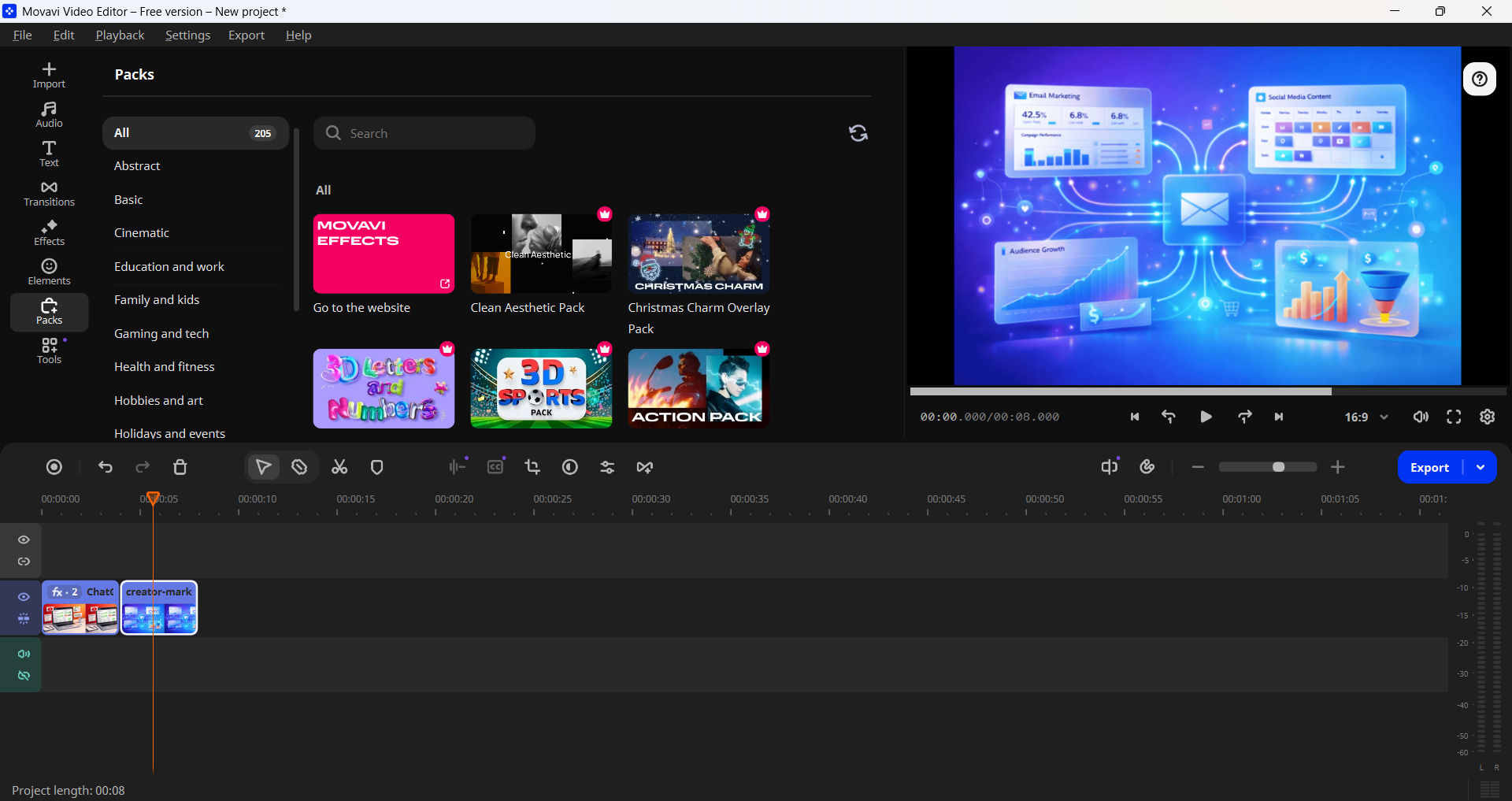Open the Playback menu
This screenshot has width=1512, height=801.
pyautogui.click(x=120, y=35)
